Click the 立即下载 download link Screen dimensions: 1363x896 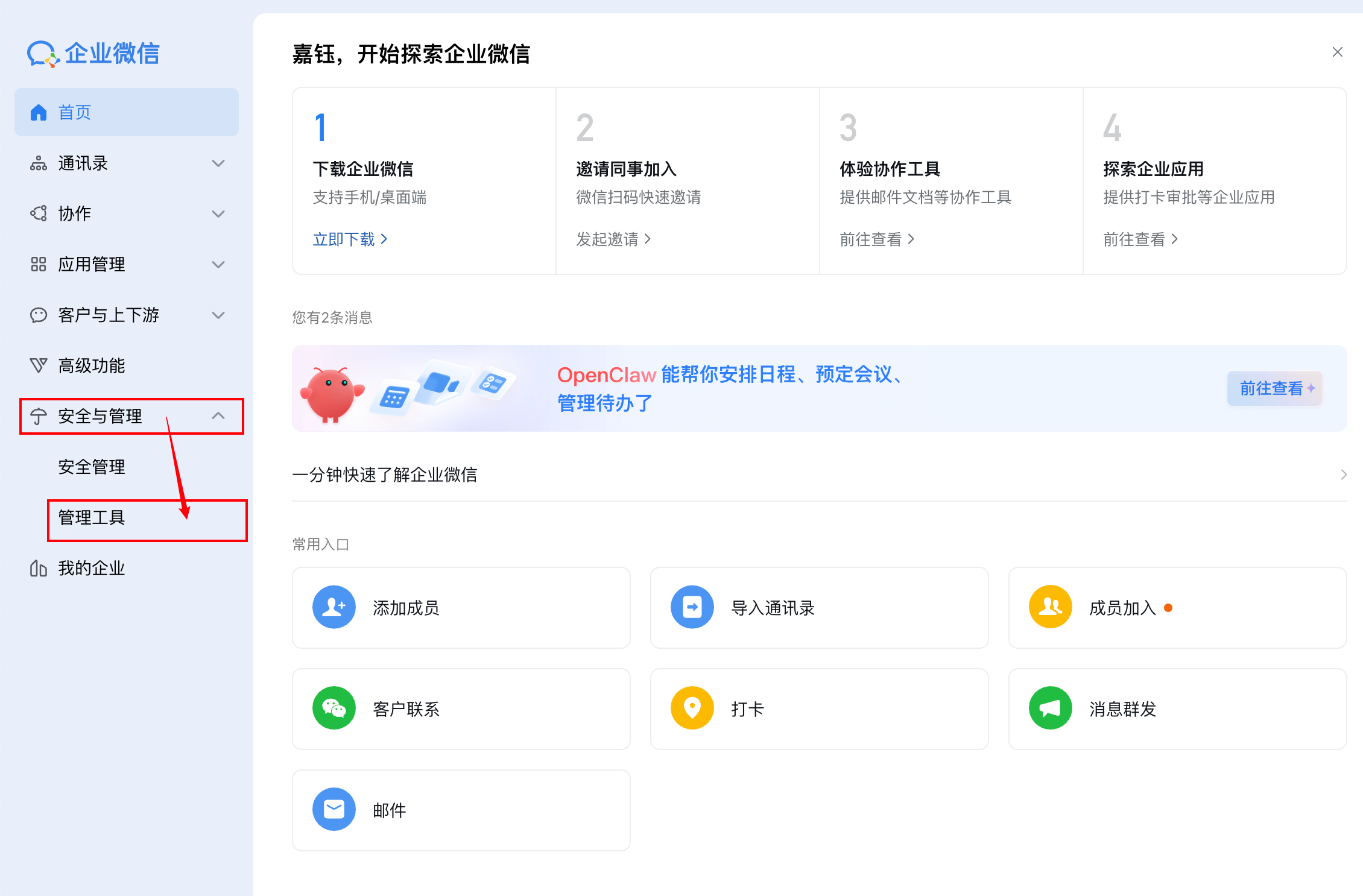[346, 239]
